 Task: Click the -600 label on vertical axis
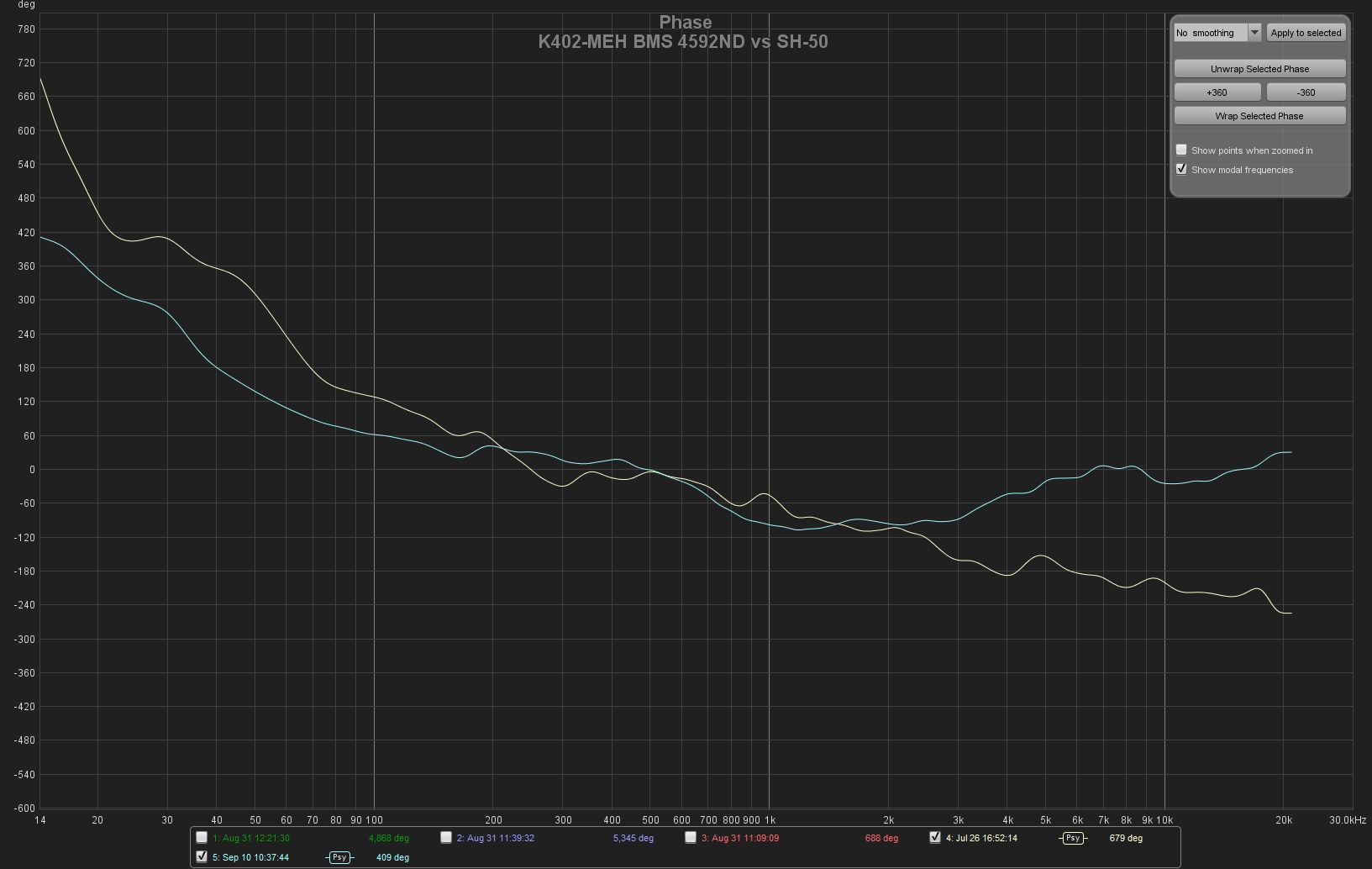(24, 808)
